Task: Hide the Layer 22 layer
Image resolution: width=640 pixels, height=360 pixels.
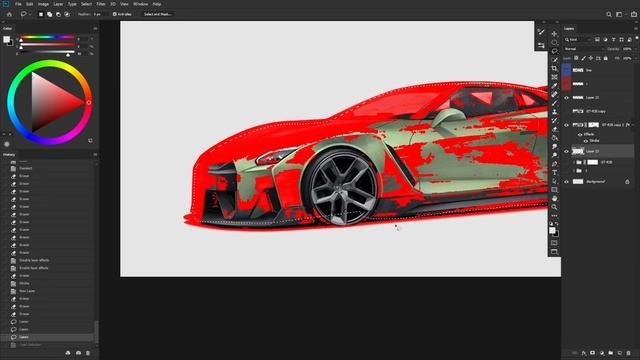Action: click(566, 98)
